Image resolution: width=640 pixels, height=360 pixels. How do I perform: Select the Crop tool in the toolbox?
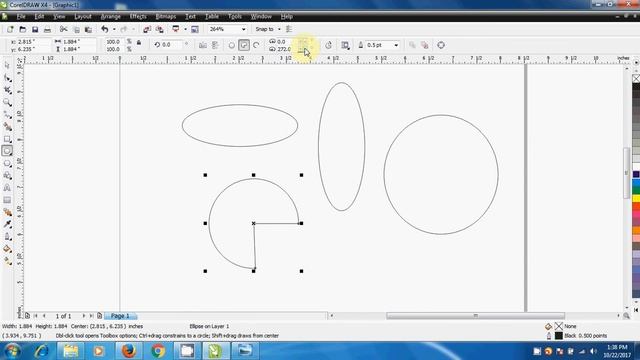pyautogui.click(x=7, y=90)
